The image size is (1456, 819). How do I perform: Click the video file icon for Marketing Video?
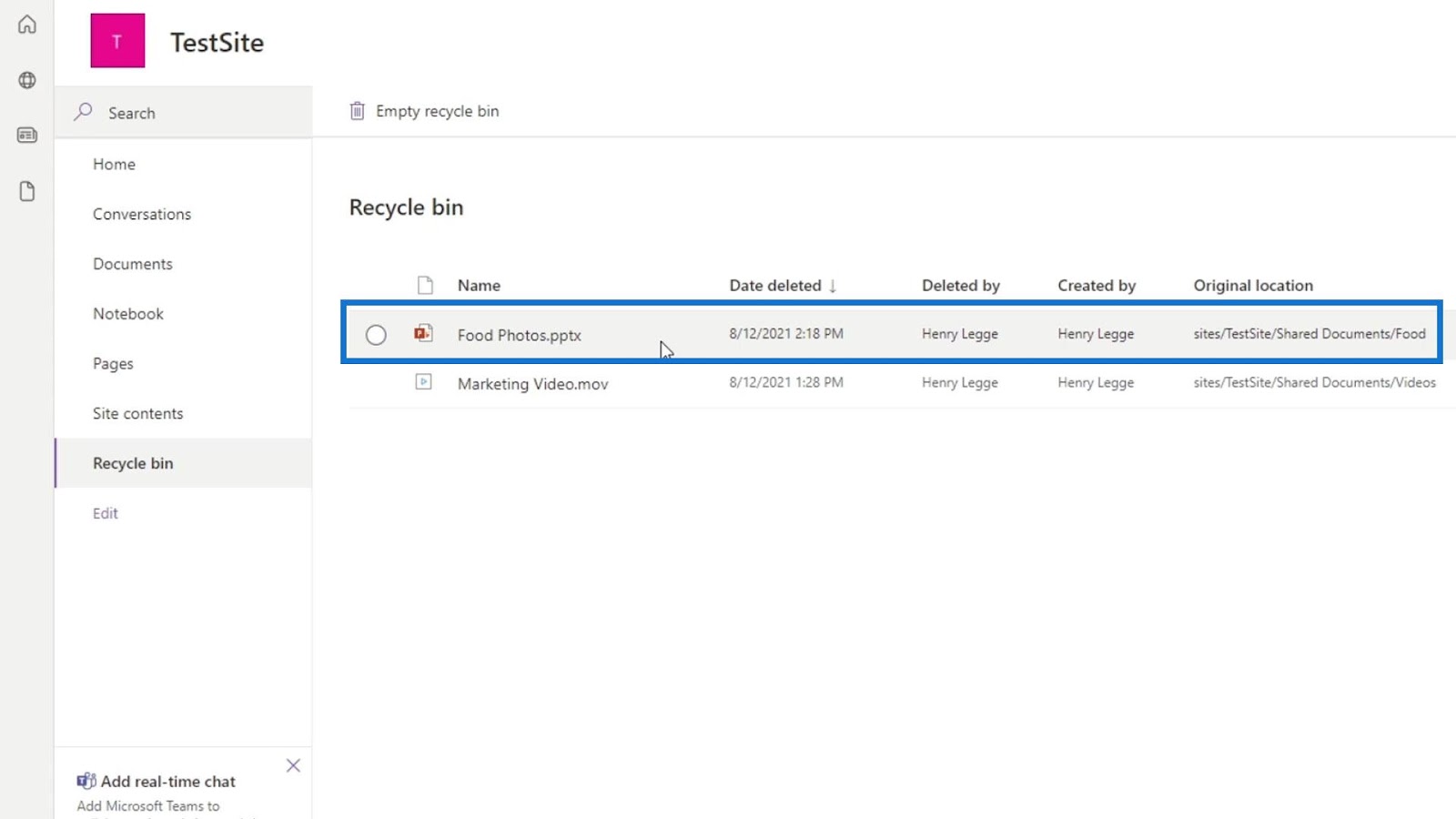[423, 382]
